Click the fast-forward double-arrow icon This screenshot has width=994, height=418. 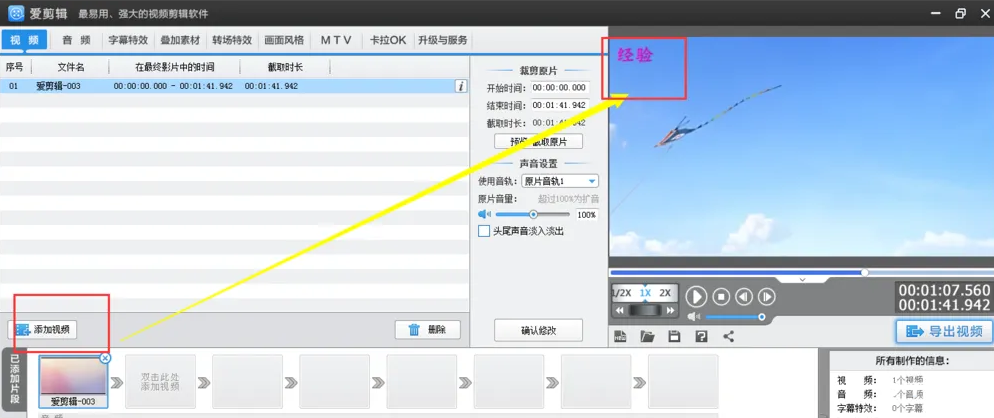[670, 310]
